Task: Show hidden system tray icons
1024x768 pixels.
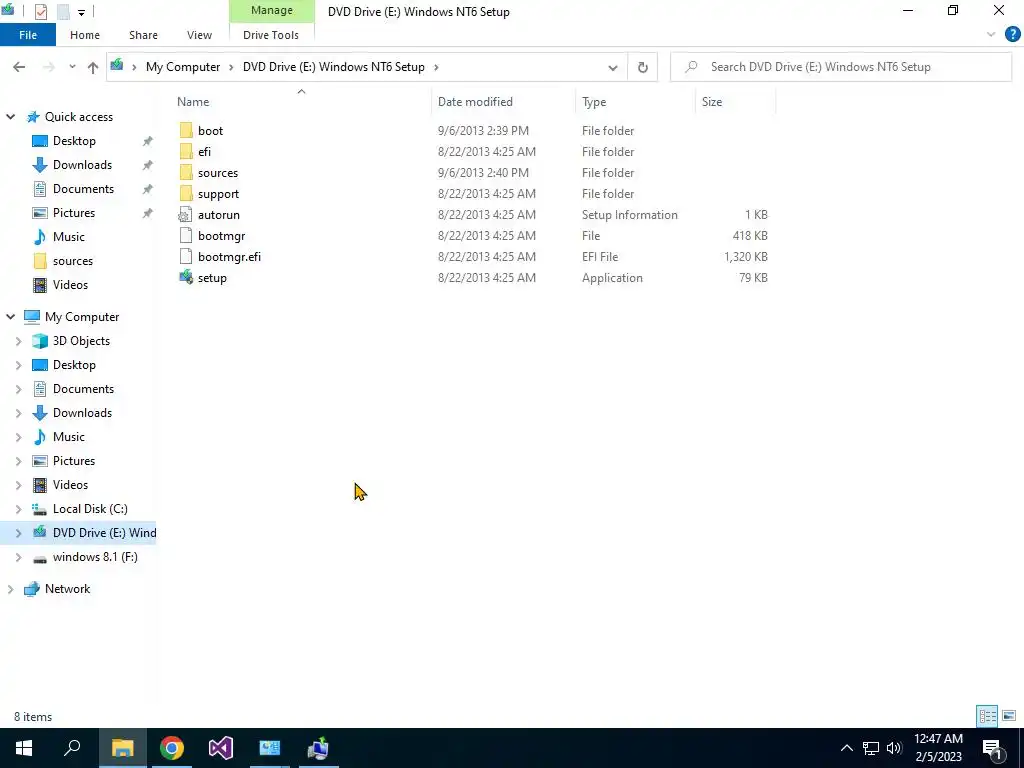Action: (846, 748)
